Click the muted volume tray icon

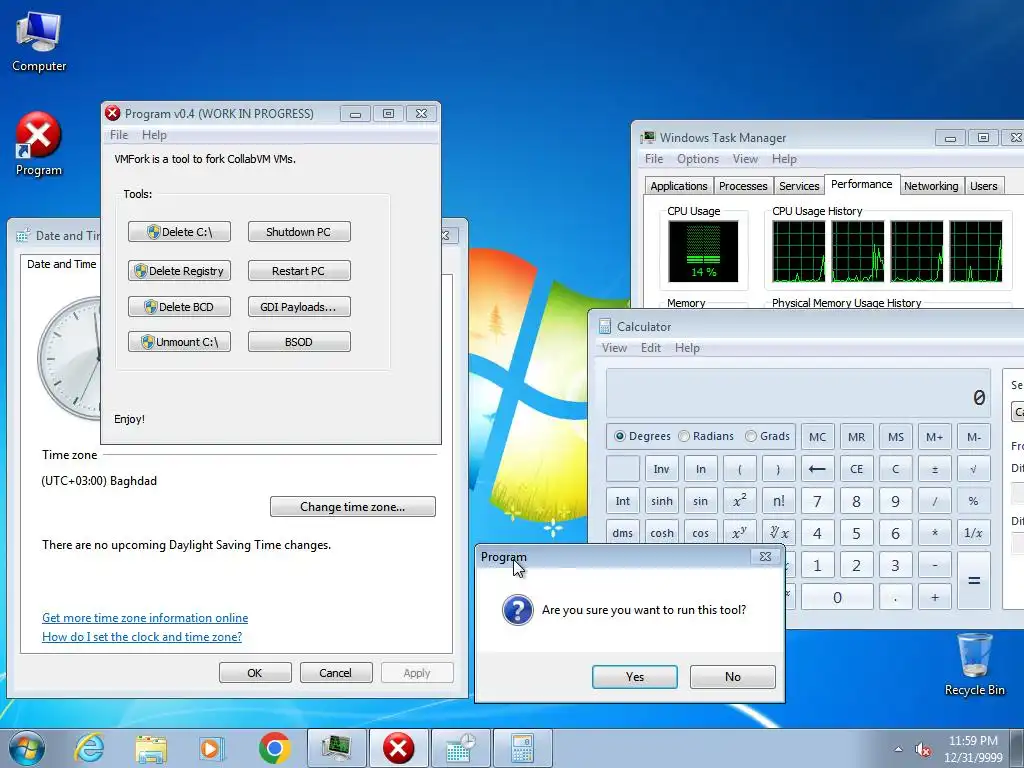[x=923, y=749]
